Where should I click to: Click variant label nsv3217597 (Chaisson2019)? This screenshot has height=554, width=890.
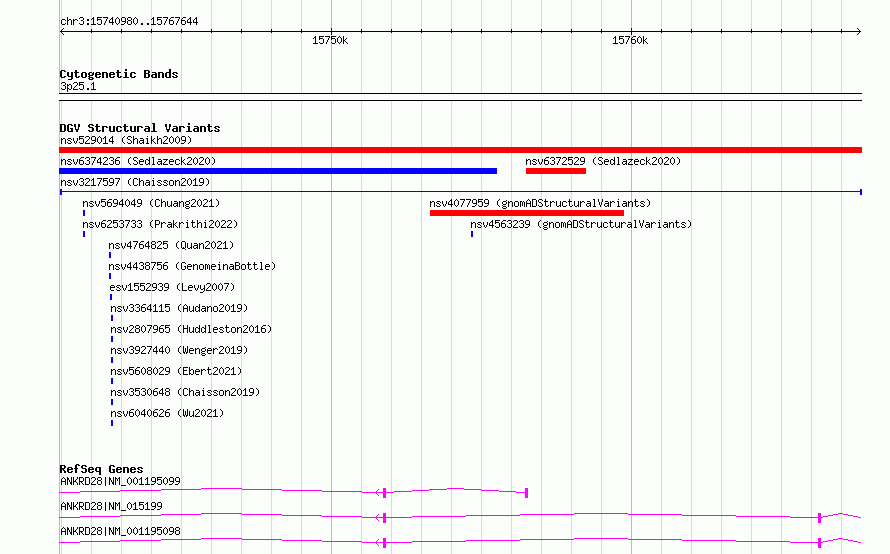(x=135, y=182)
